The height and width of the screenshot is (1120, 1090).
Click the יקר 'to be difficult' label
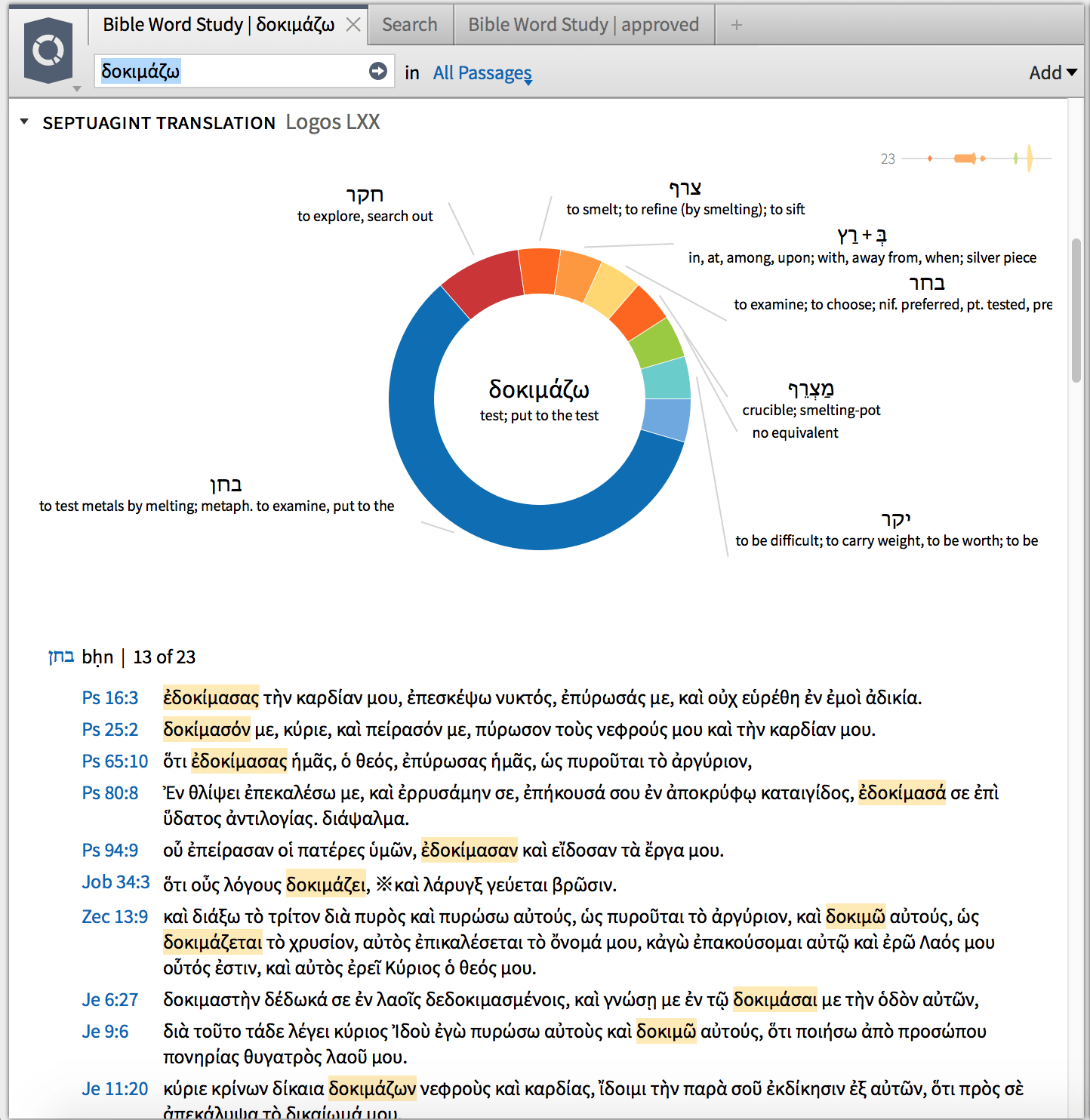coord(887,529)
